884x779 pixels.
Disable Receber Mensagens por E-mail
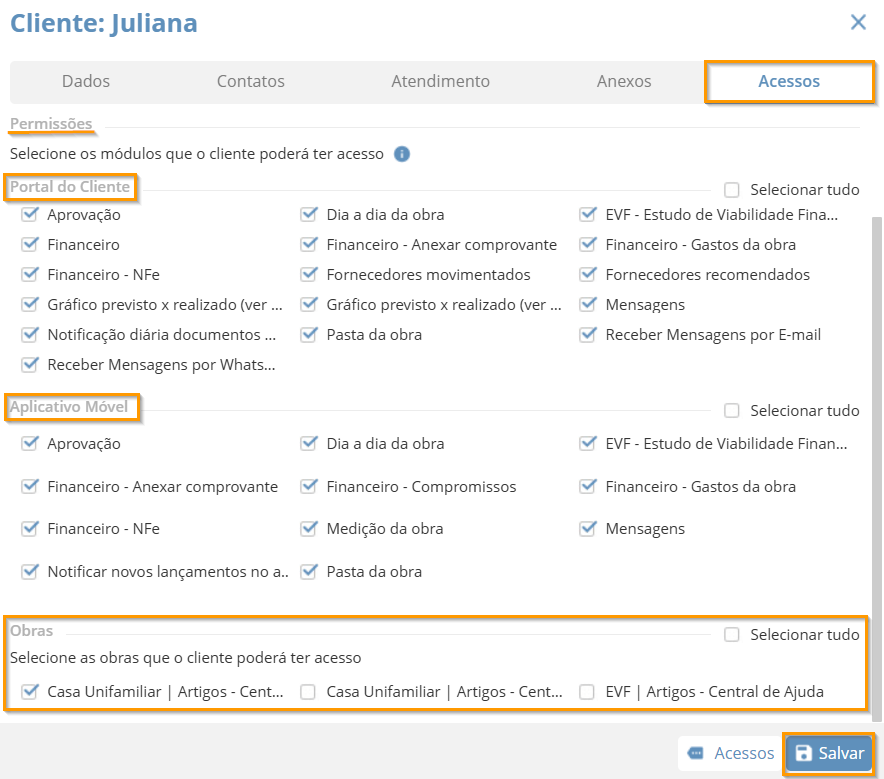(x=587, y=334)
